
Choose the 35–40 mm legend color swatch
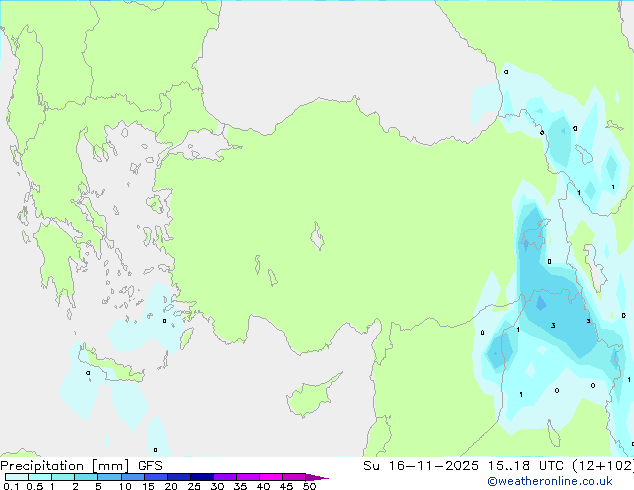click(x=247, y=477)
